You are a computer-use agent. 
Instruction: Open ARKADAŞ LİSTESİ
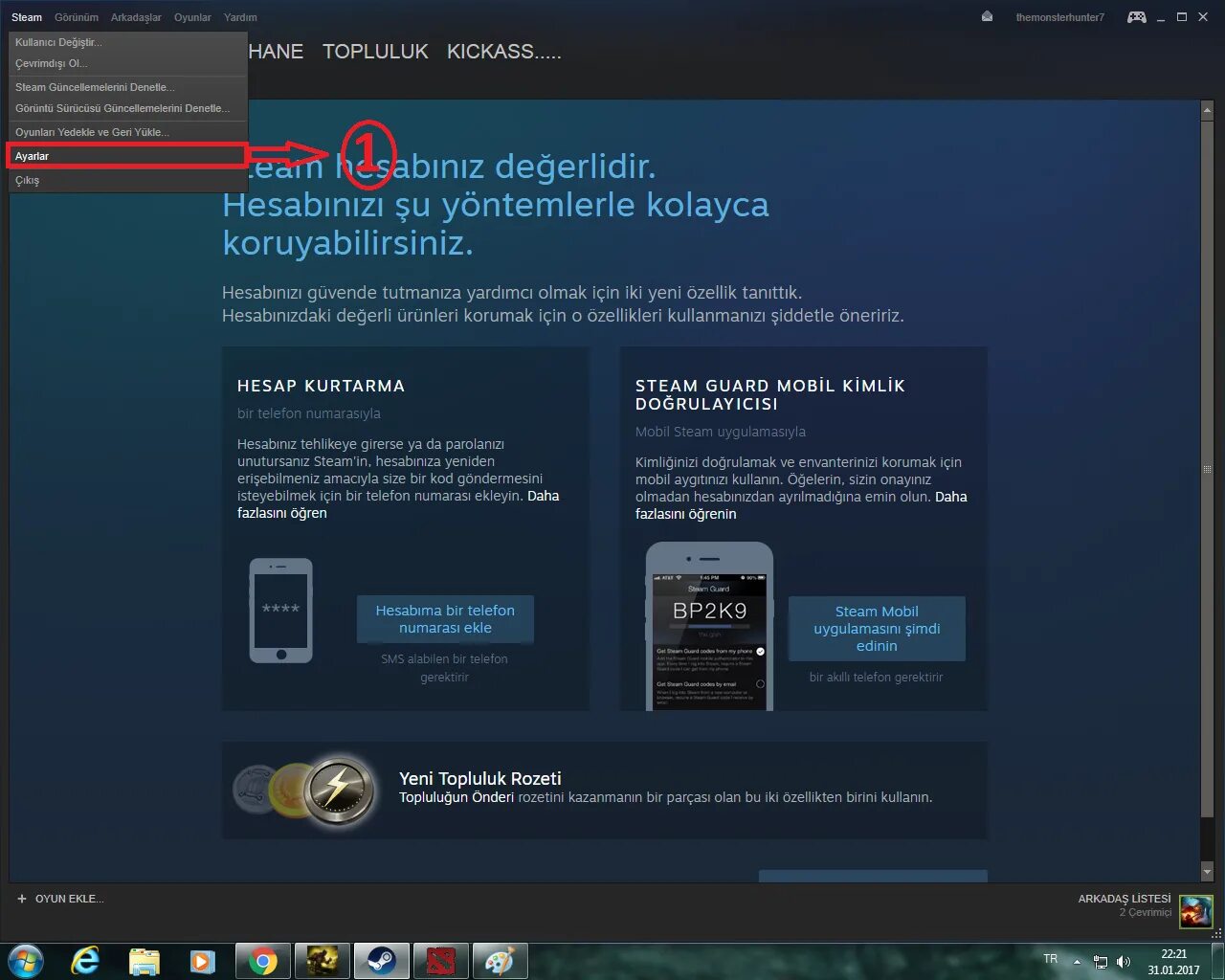pos(1125,899)
